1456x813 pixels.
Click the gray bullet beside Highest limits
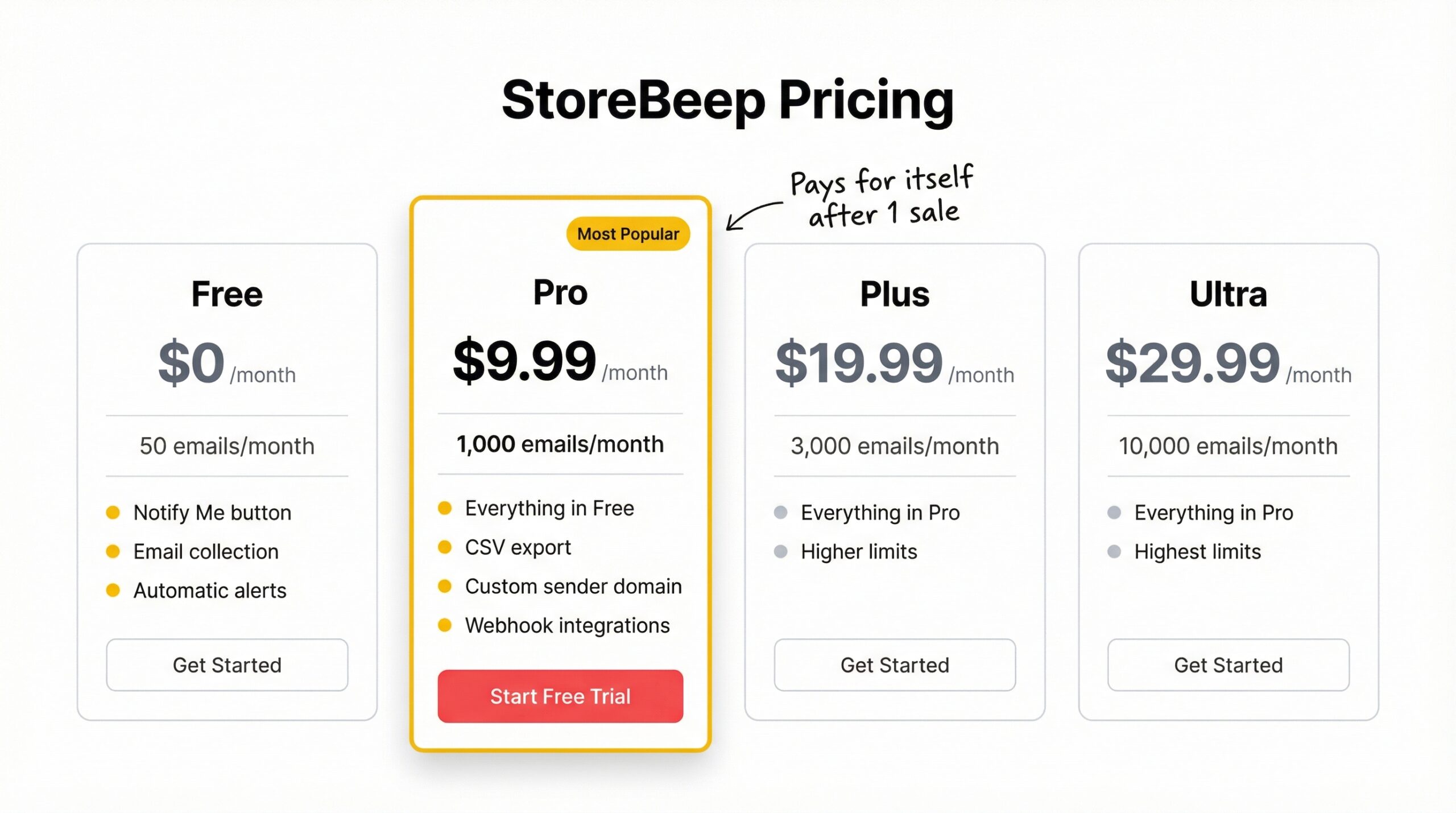1115,551
